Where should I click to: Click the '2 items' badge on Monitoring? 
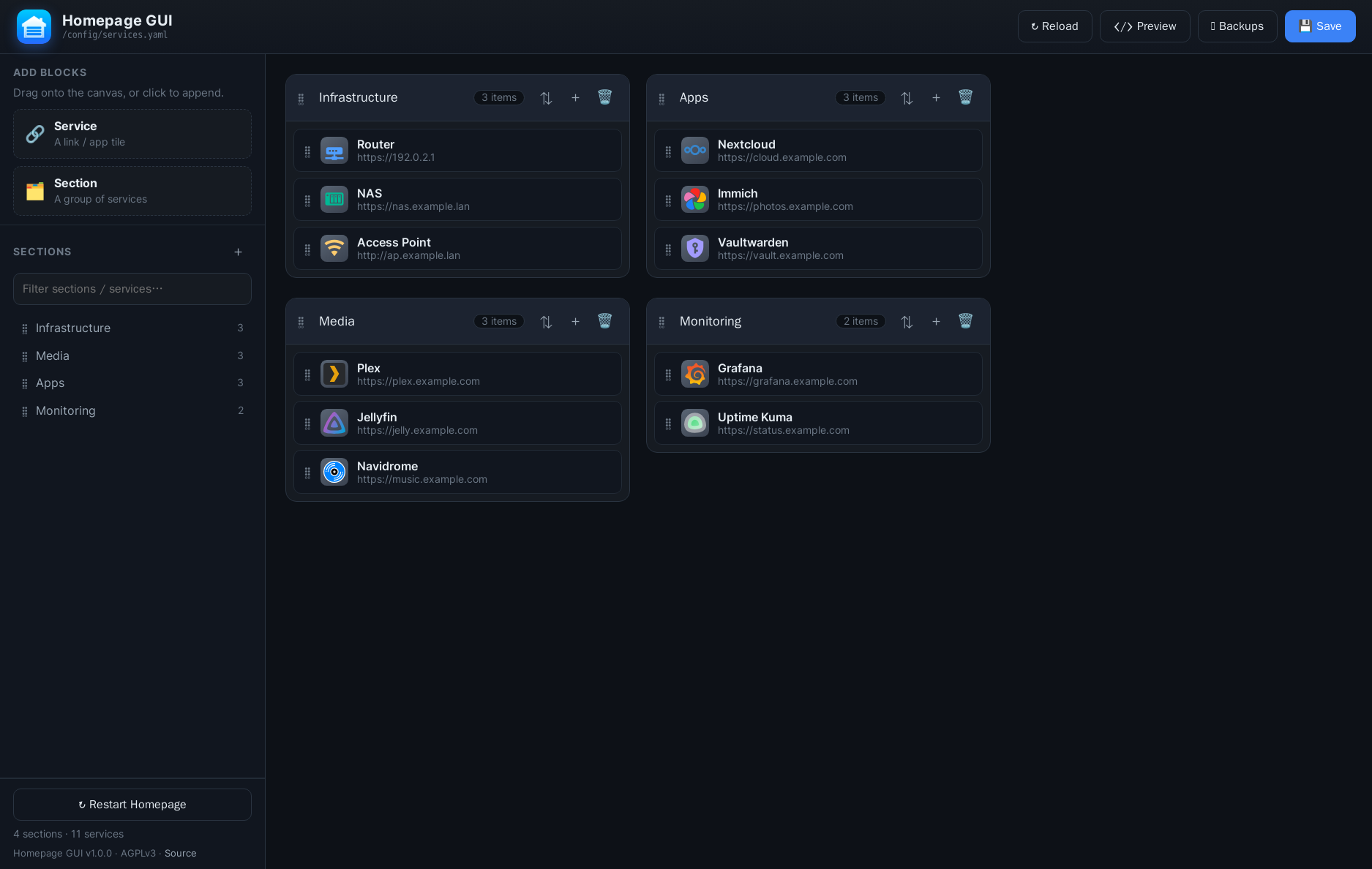coord(861,321)
